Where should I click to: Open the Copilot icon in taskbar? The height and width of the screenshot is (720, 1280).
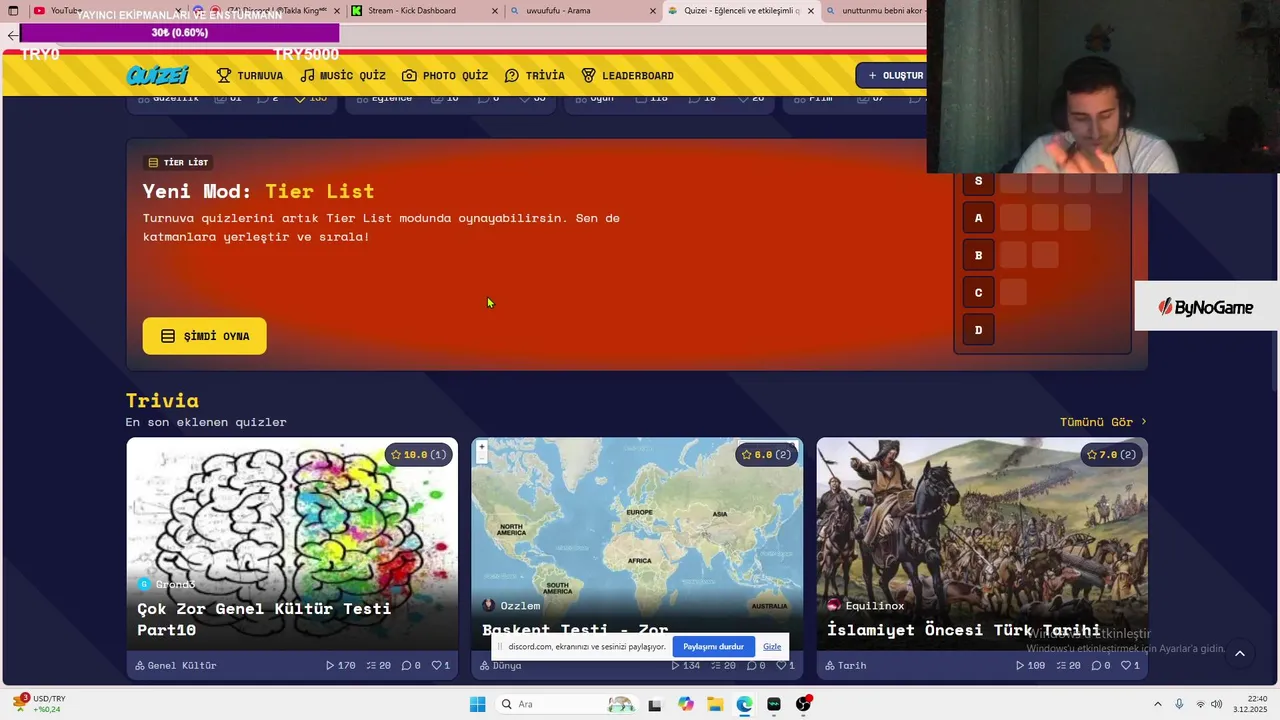[x=685, y=704]
